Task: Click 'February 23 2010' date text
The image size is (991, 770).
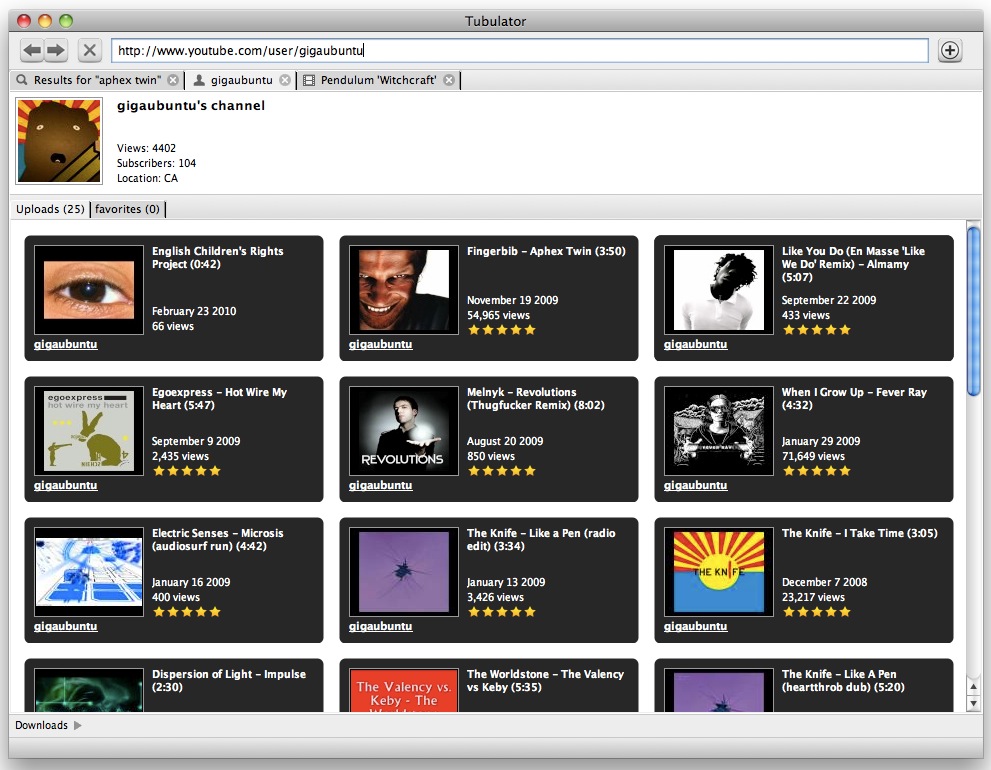Action: click(194, 311)
